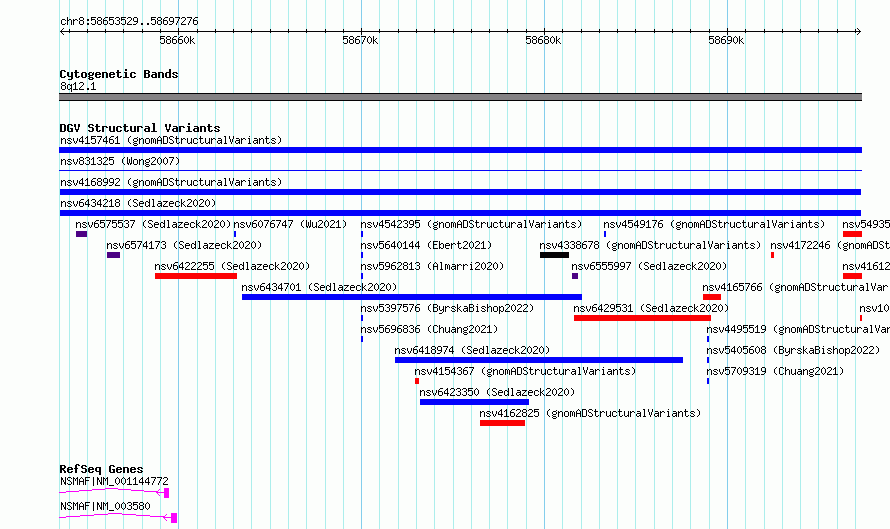The image size is (890, 529).
Task: Select the nsv4338678 variant label
Action: tap(650, 245)
